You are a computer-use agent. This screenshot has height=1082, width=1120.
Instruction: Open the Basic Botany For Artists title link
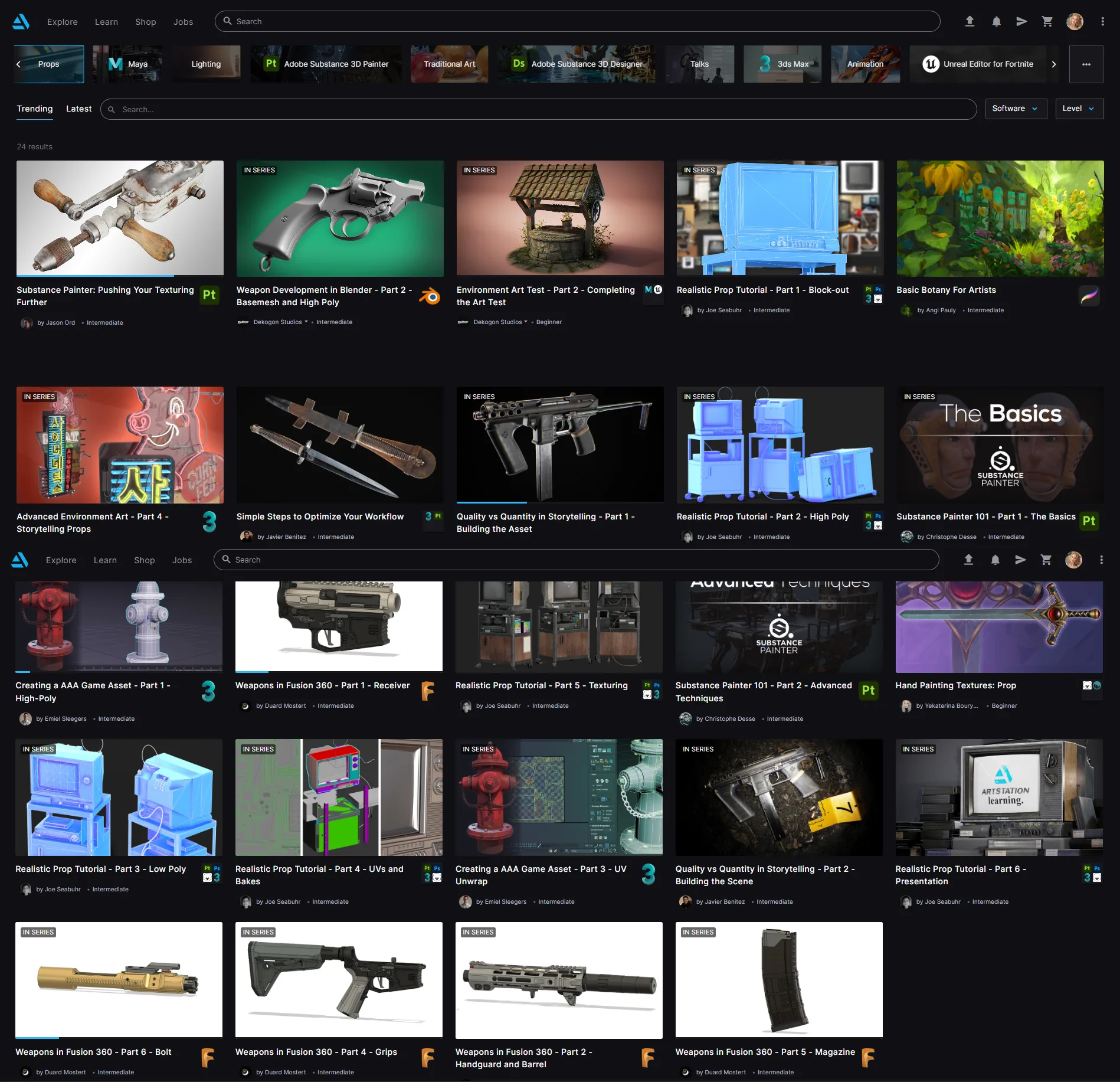(946, 290)
